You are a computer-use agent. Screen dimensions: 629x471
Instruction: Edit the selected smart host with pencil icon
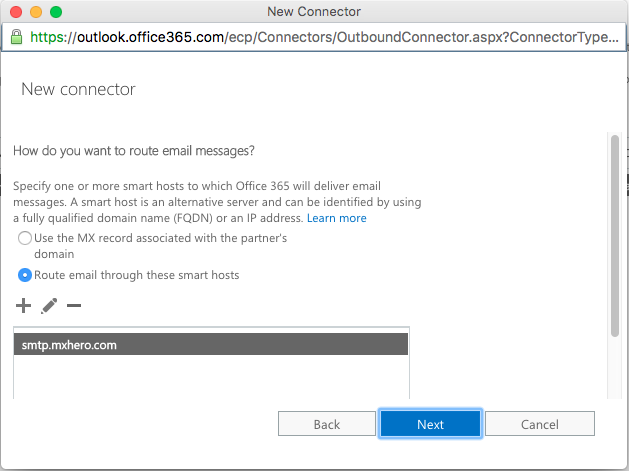(49, 306)
